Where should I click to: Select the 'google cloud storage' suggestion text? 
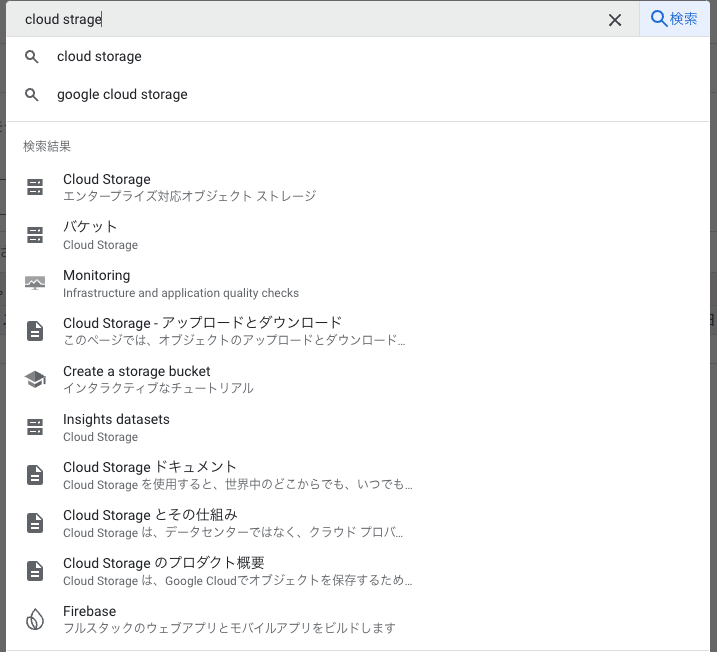click(122, 94)
